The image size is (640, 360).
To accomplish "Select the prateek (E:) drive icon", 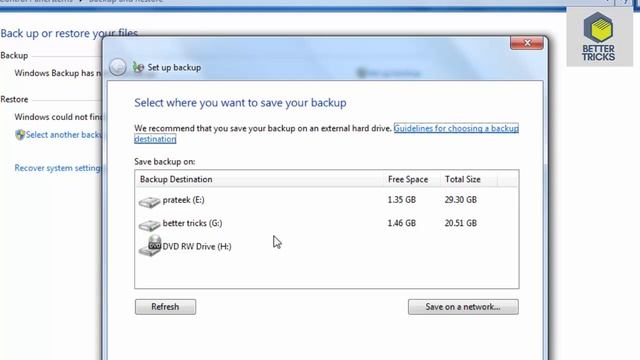I will tap(149, 202).
